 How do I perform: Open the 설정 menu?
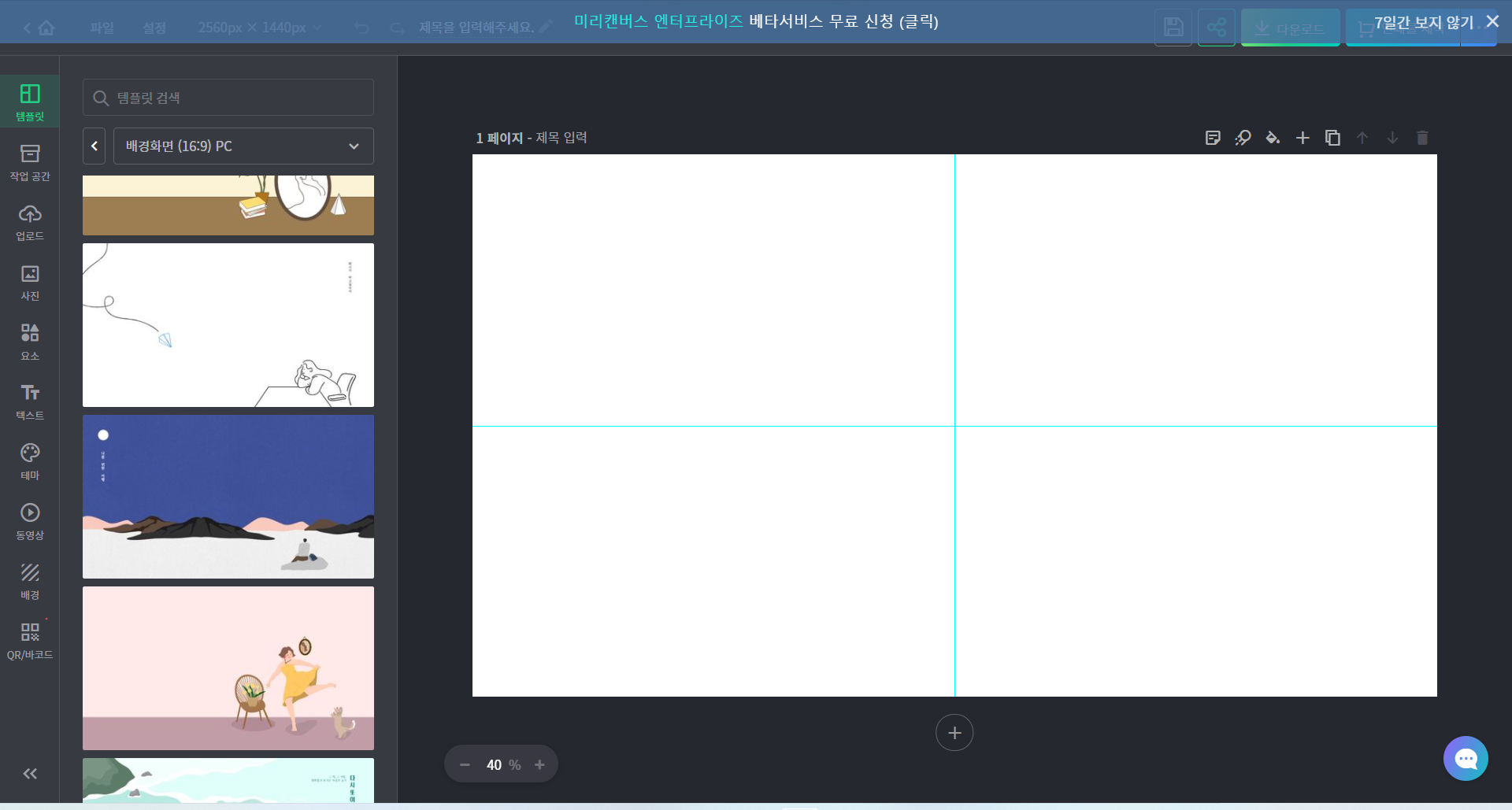[x=154, y=28]
